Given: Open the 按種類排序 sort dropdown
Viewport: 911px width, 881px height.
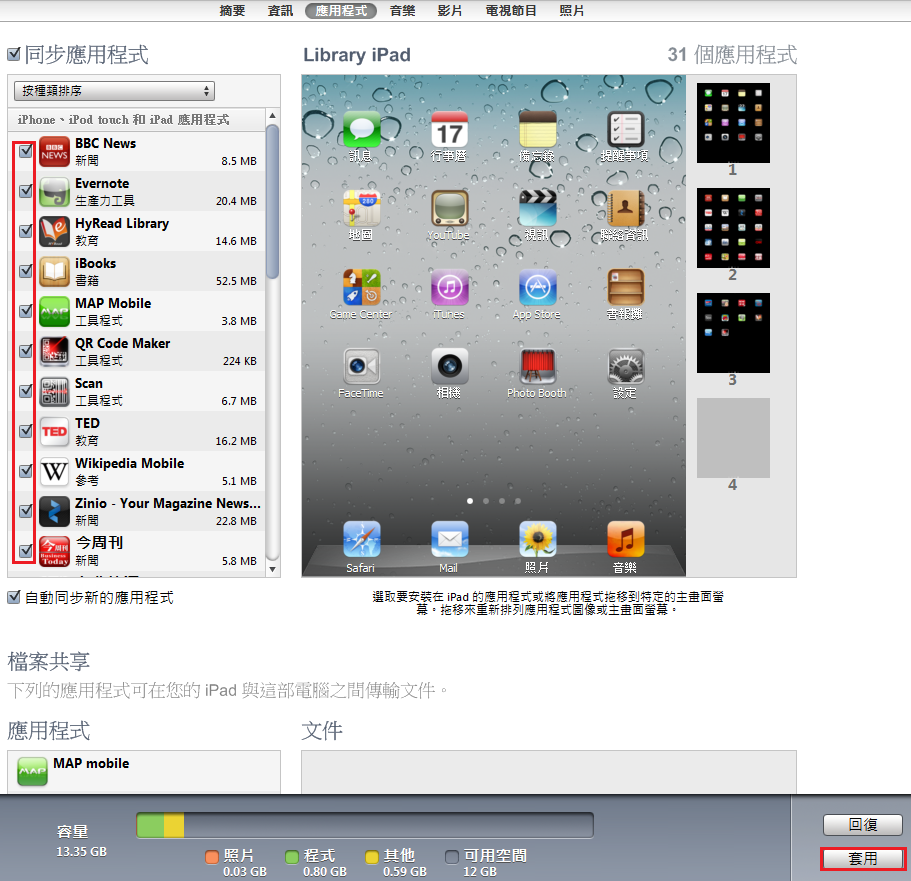Looking at the screenshot, I should point(114,91).
